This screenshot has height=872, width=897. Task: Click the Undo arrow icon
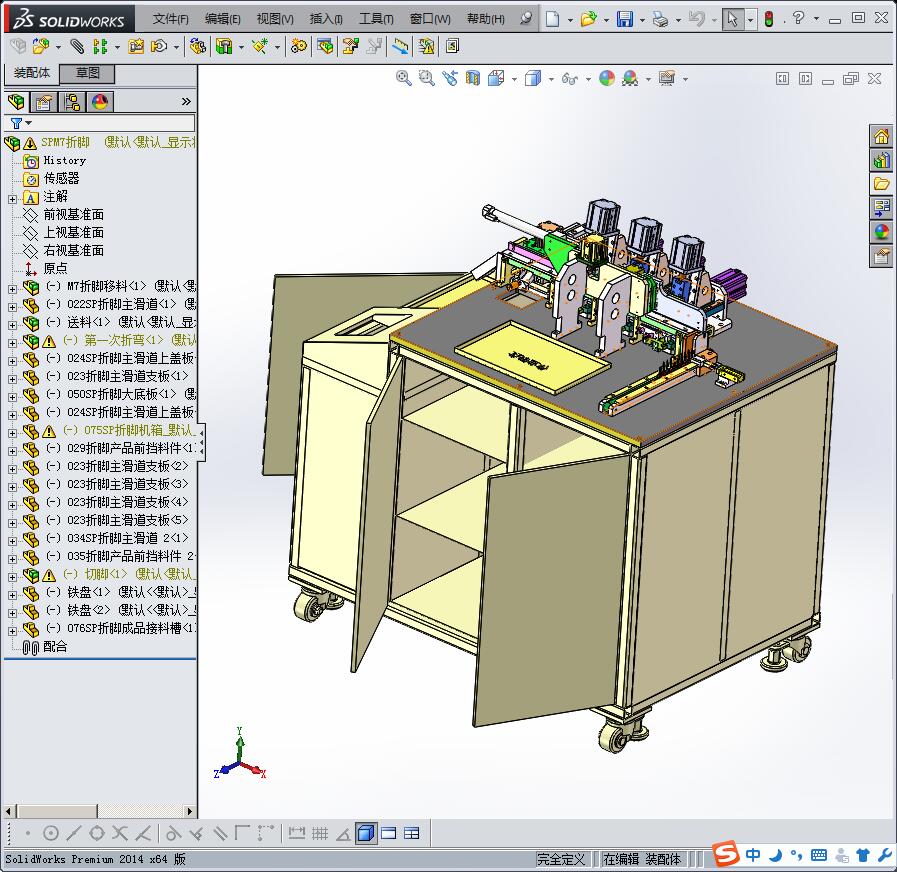pyautogui.click(x=696, y=19)
